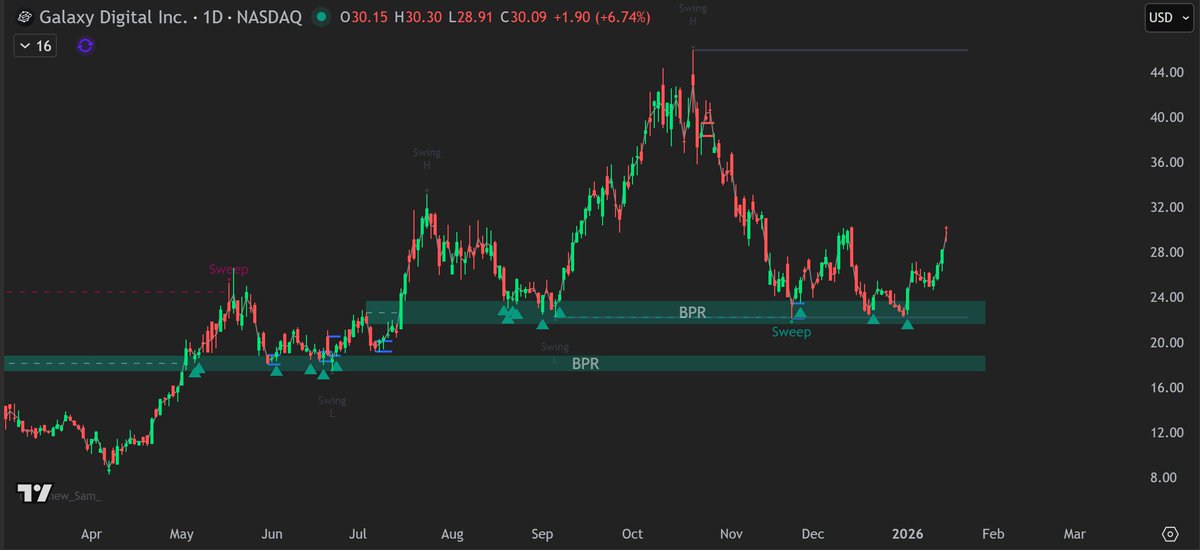Click the pink Sweep label near May
1200x550 pixels.
click(x=228, y=269)
